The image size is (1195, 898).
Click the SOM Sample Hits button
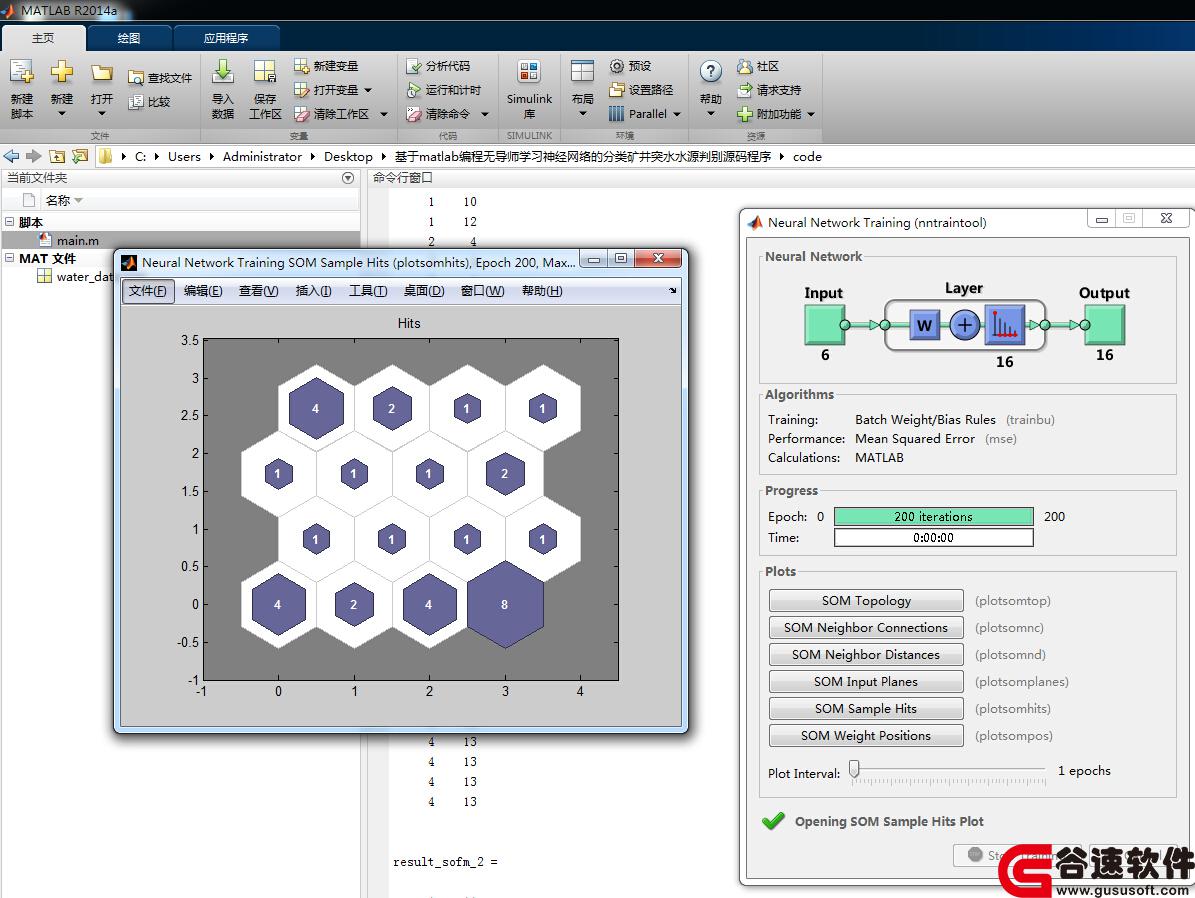(866, 709)
